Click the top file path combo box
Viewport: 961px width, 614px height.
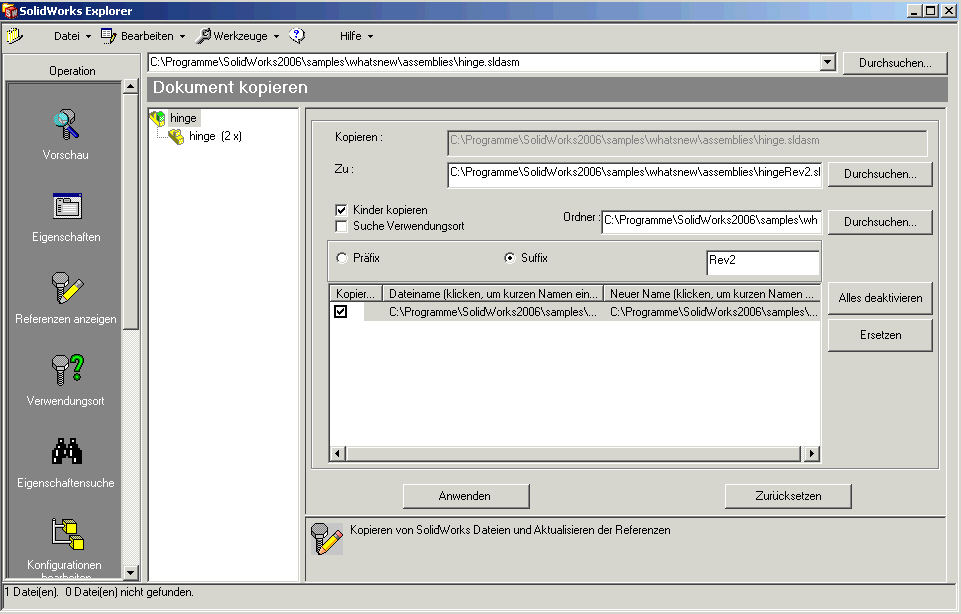(492, 62)
